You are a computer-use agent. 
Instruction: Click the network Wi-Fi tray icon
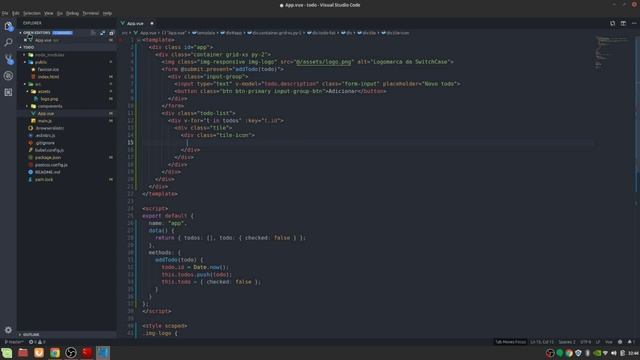[605, 353]
